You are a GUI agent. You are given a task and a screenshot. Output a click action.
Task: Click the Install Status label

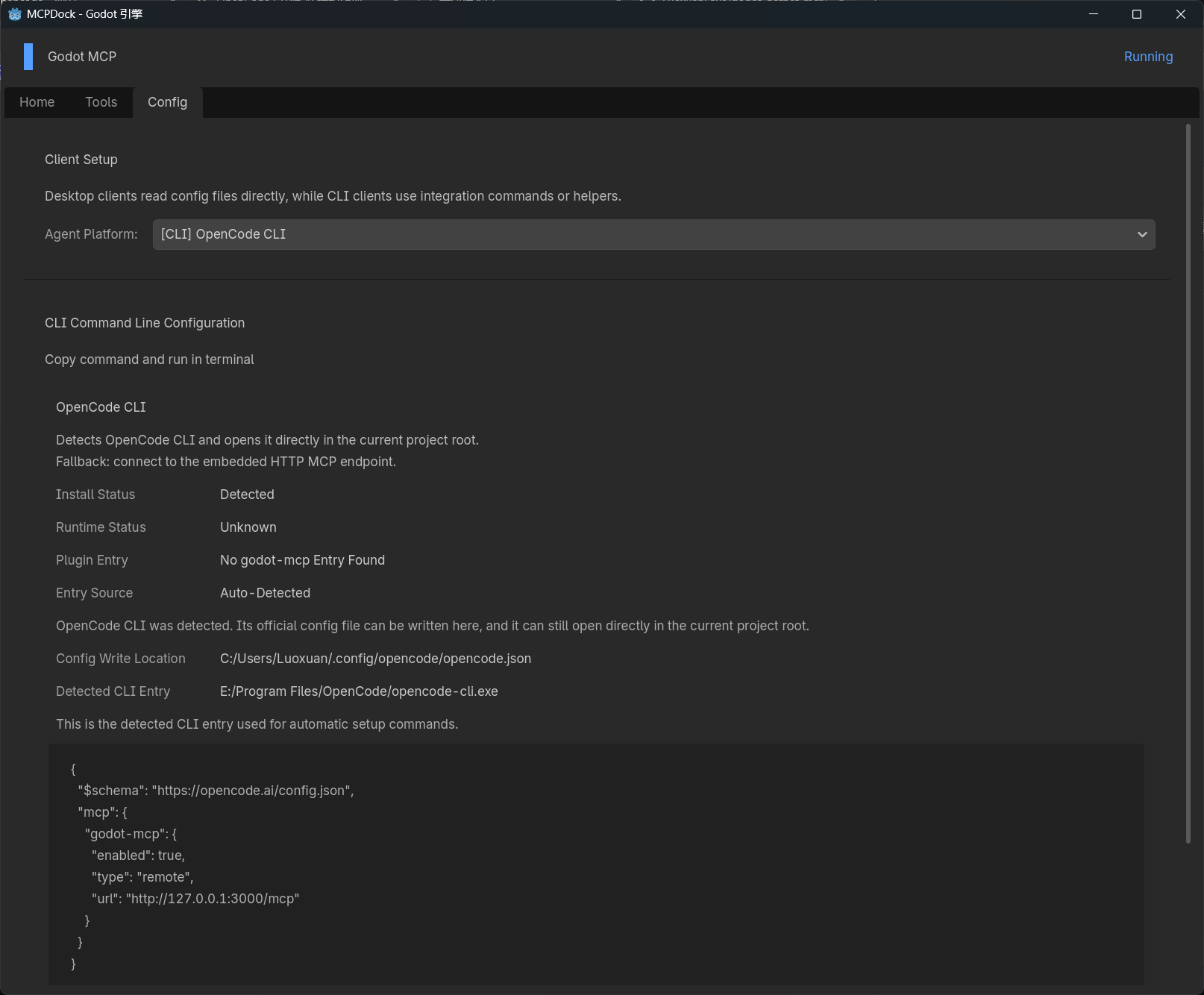pyautogui.click(x=95, y=495)
